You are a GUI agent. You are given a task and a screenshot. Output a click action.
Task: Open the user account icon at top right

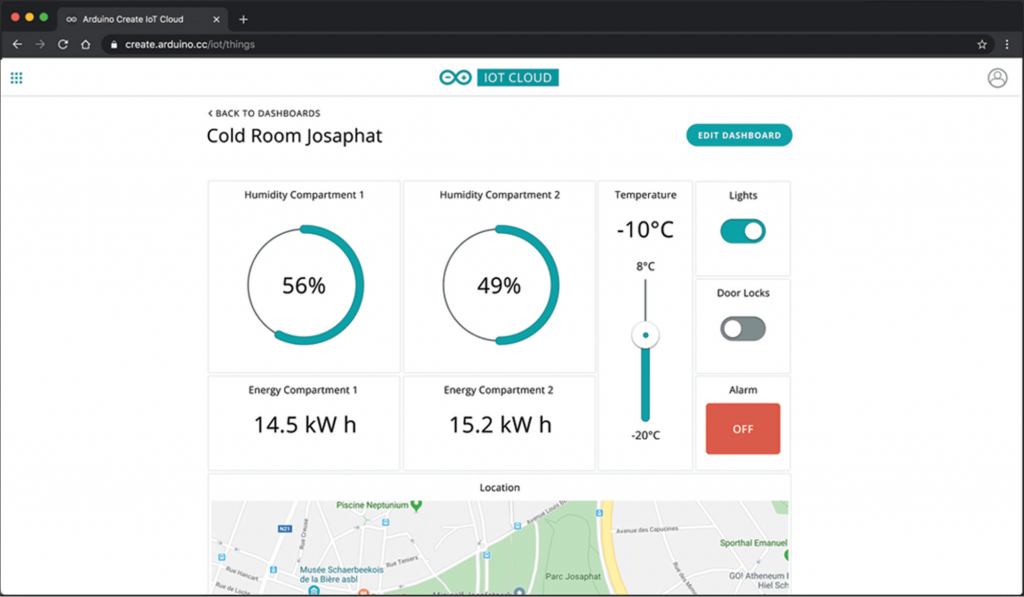[x=997, y=77]
